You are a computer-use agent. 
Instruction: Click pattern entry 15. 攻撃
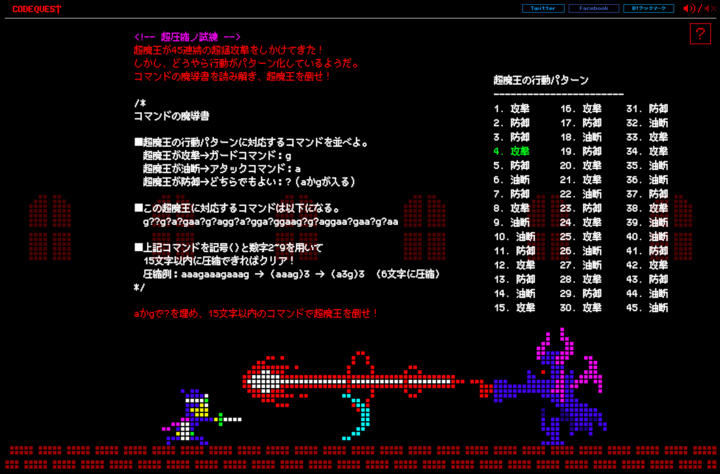[x=514, y=308]
